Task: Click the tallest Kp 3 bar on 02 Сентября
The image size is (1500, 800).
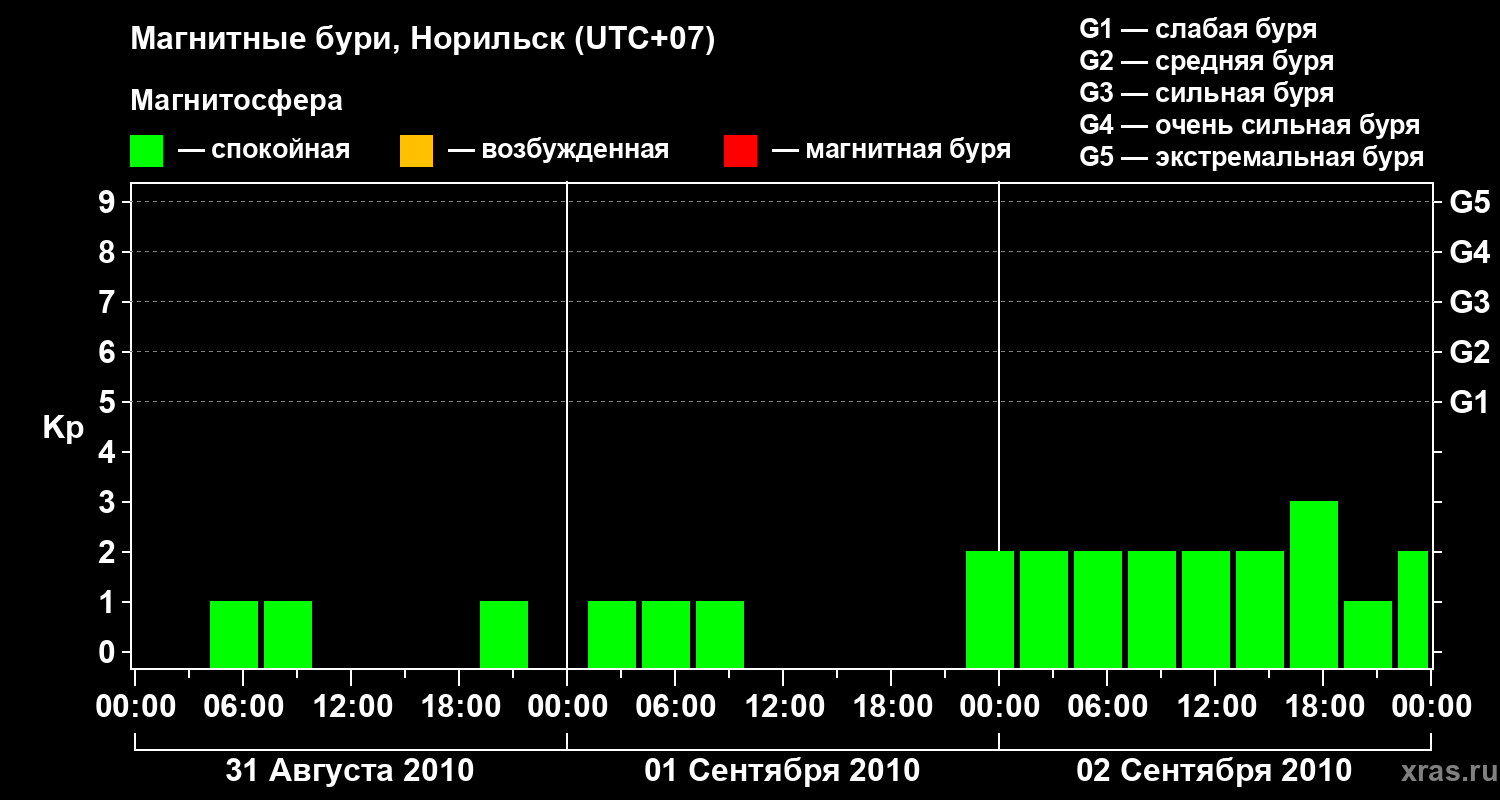Action: (x=1314, y=584)
